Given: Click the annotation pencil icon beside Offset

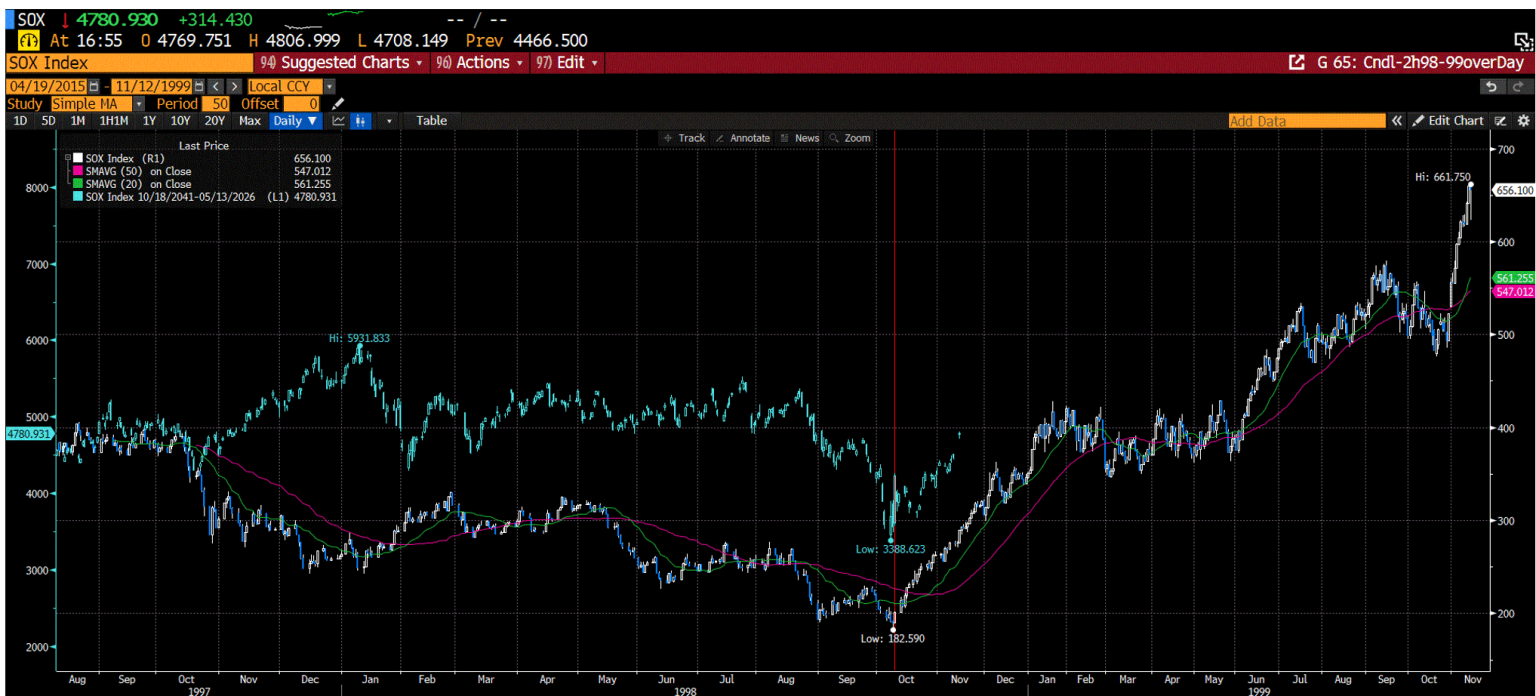Looking at the screenshot, I should coord(337,103).
